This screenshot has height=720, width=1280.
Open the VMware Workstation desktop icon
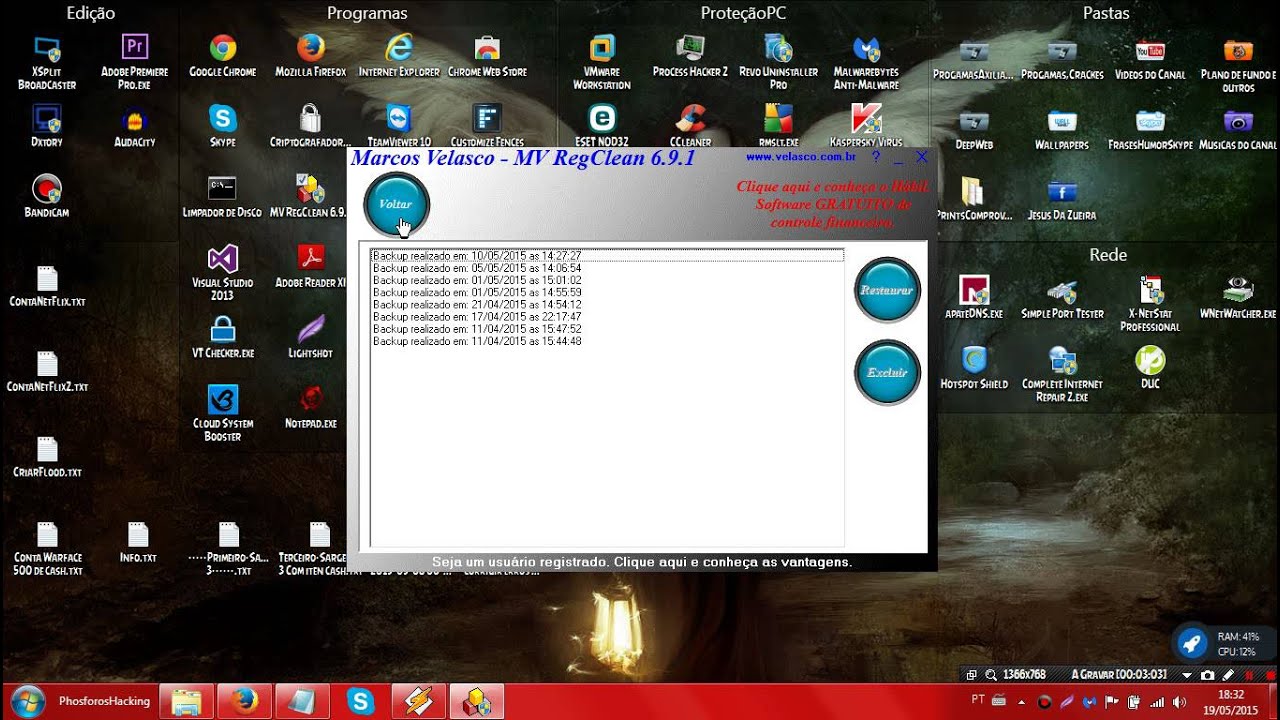[602, 61]
